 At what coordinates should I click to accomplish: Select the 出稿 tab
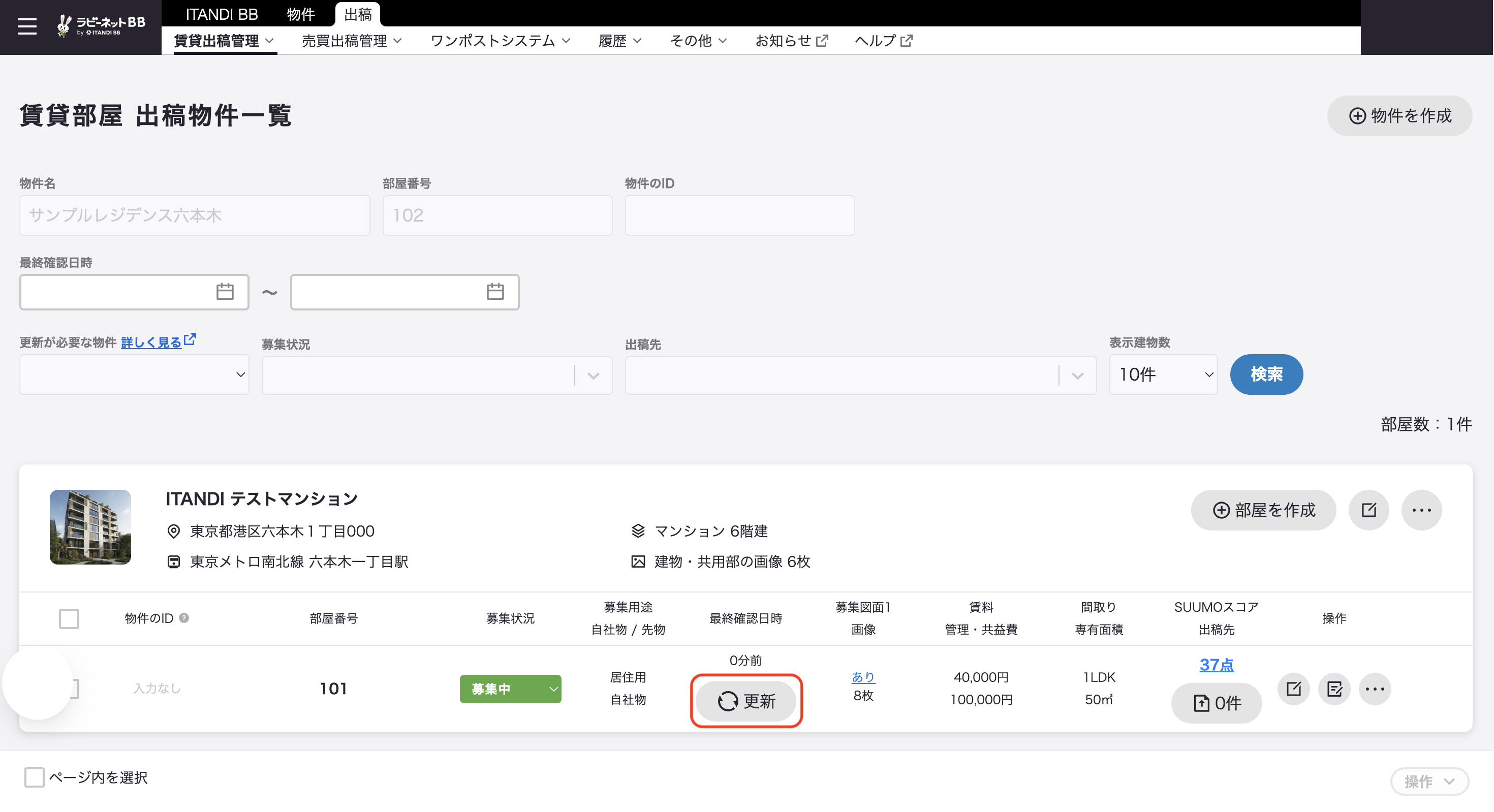357,14
